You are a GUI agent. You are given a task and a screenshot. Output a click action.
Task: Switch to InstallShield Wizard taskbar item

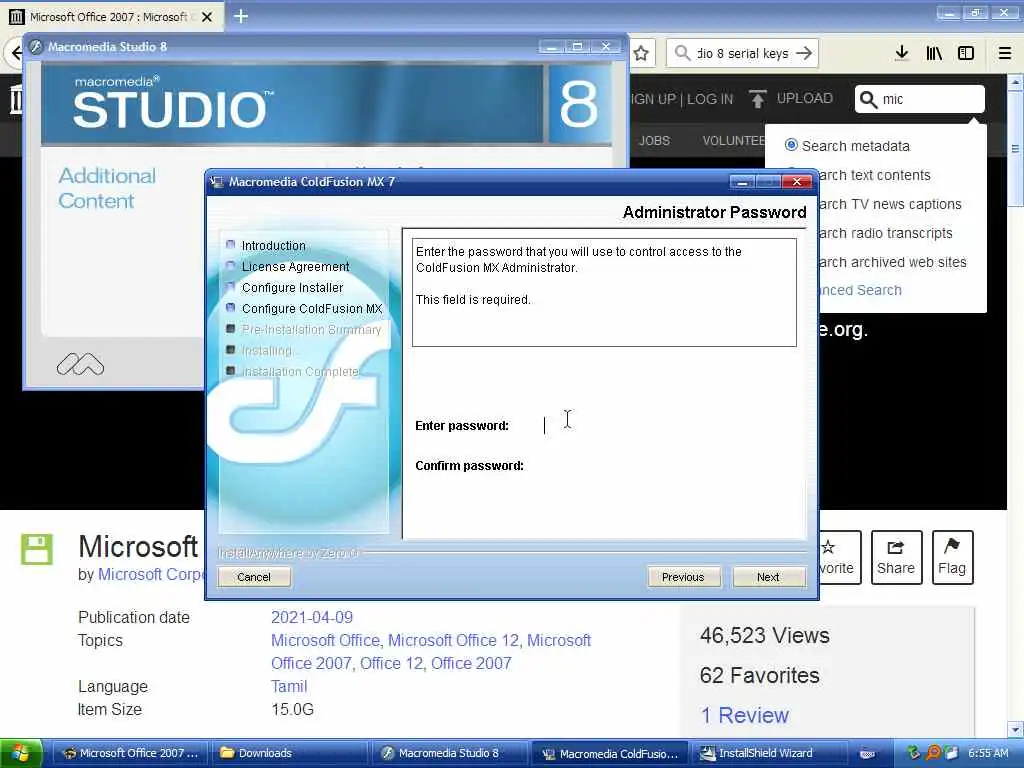pos(769,753)
